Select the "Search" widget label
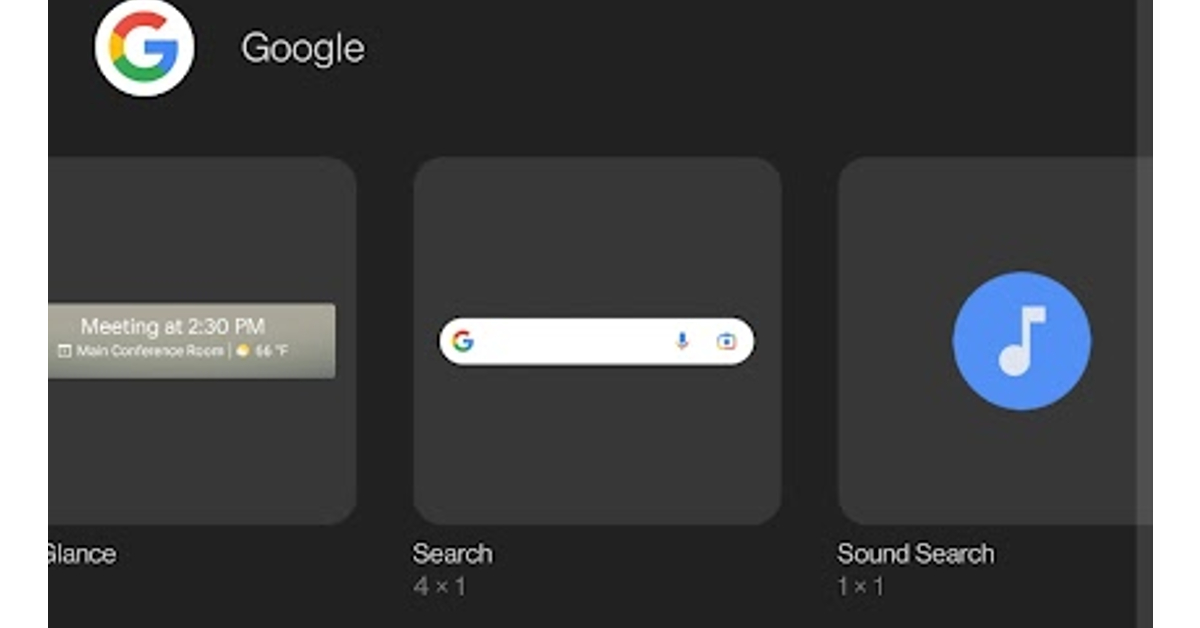Image resolution: width=1200 pixels, height=628 pixels. pyautogui.click(x=452, y=553)
